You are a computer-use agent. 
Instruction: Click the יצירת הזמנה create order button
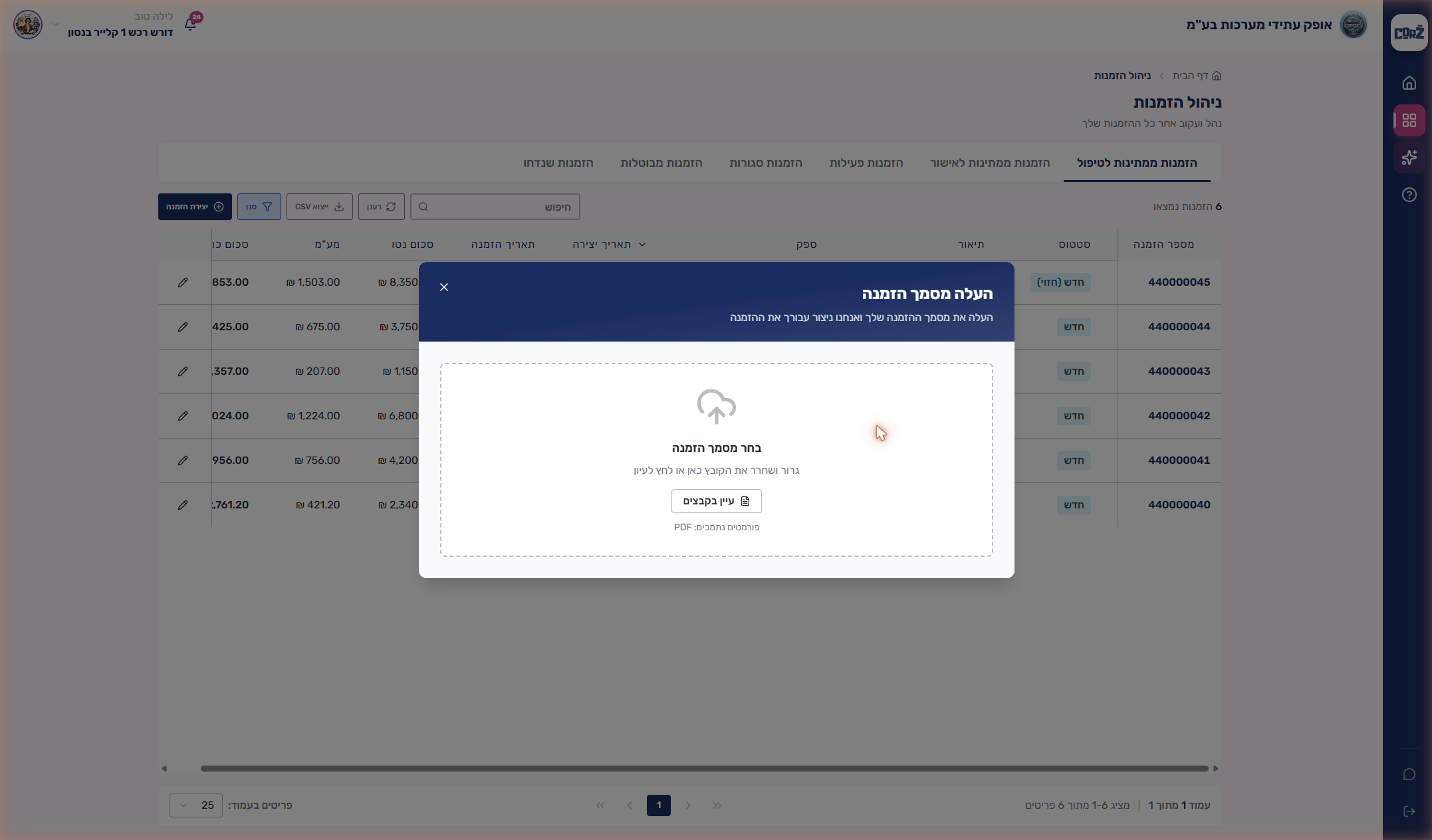195,207
